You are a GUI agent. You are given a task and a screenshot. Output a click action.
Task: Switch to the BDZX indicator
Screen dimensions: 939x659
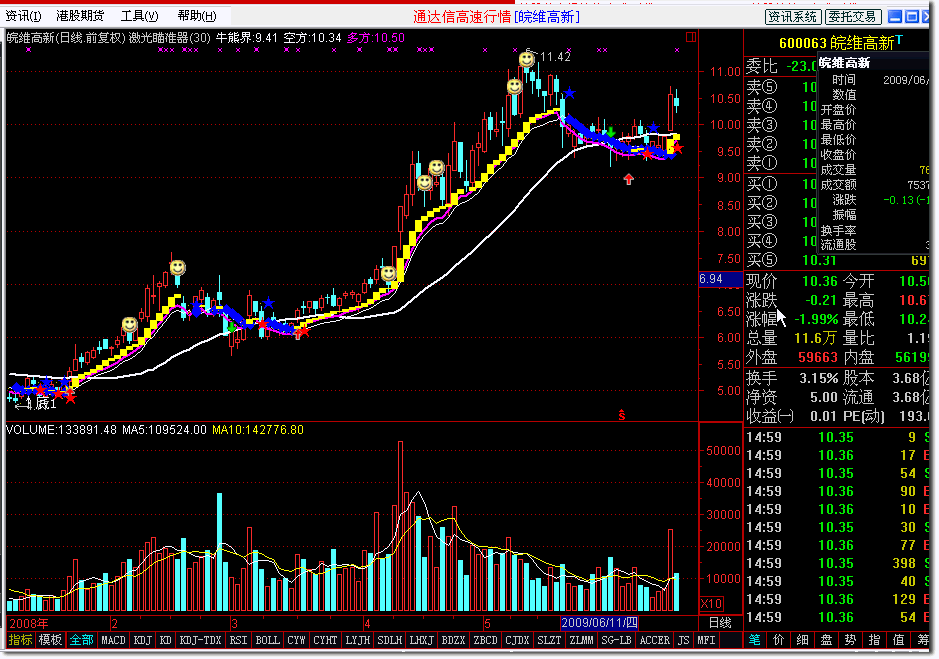click(453, 640)
